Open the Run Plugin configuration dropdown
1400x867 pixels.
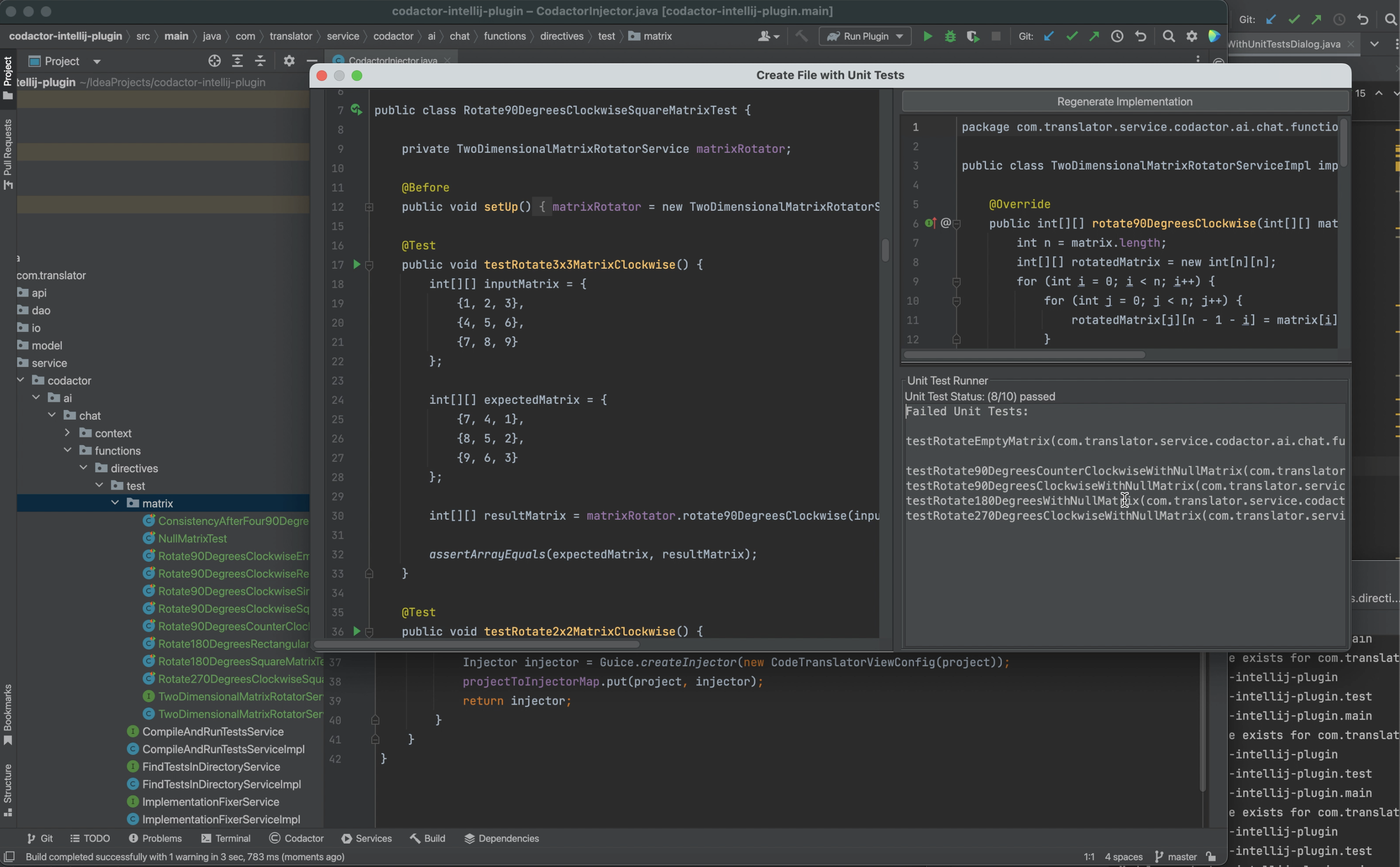click(x=864, y=36)
